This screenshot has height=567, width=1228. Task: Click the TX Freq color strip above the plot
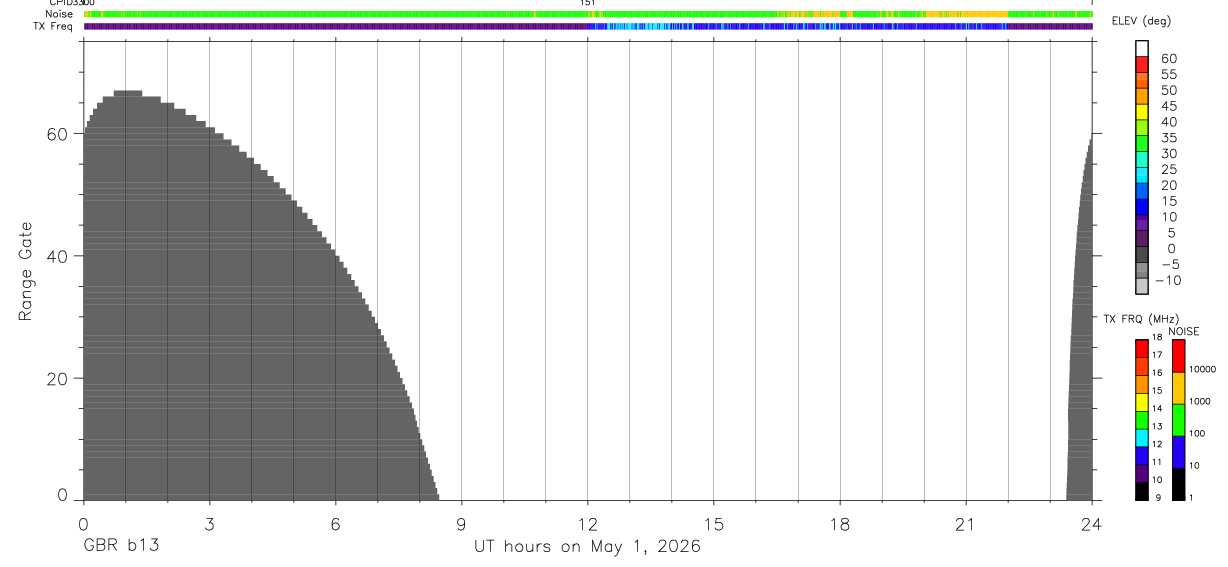point(588,26)
